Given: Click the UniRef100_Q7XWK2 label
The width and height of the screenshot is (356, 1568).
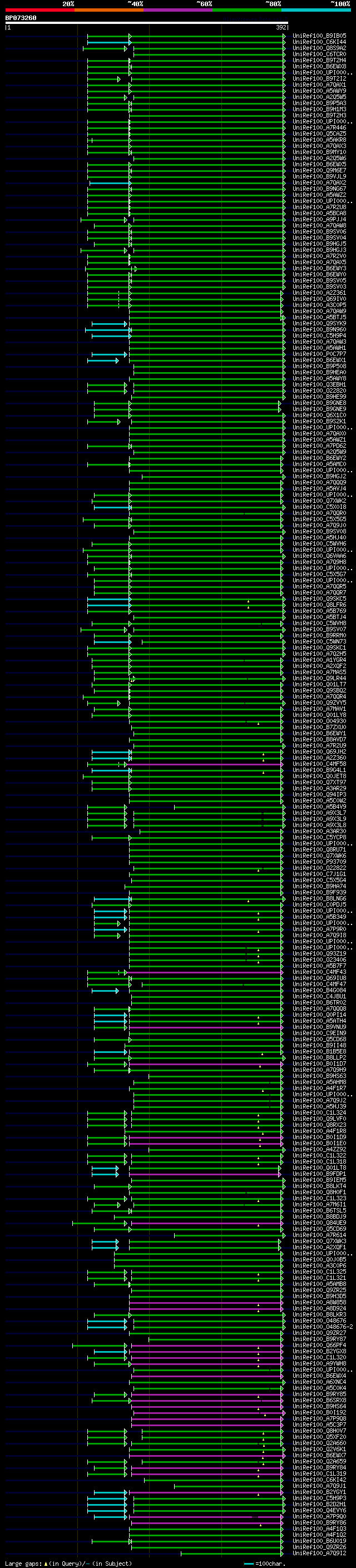Looking at the screenshot, I should coord(319,501).
